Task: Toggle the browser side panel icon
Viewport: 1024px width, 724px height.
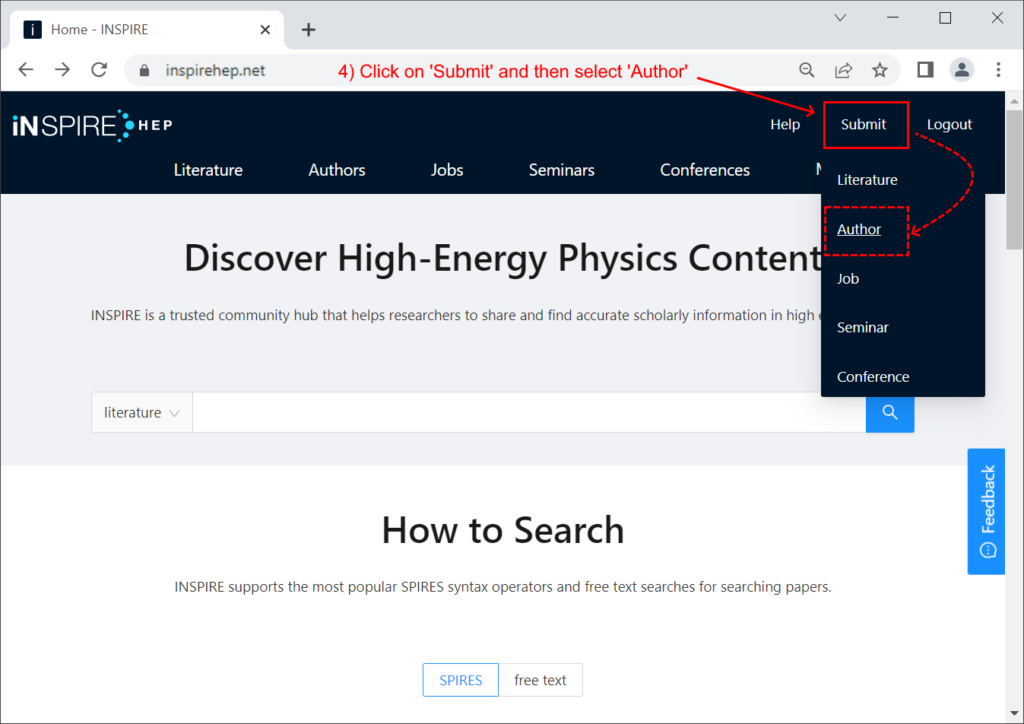Action: click(x=924, y=70)
